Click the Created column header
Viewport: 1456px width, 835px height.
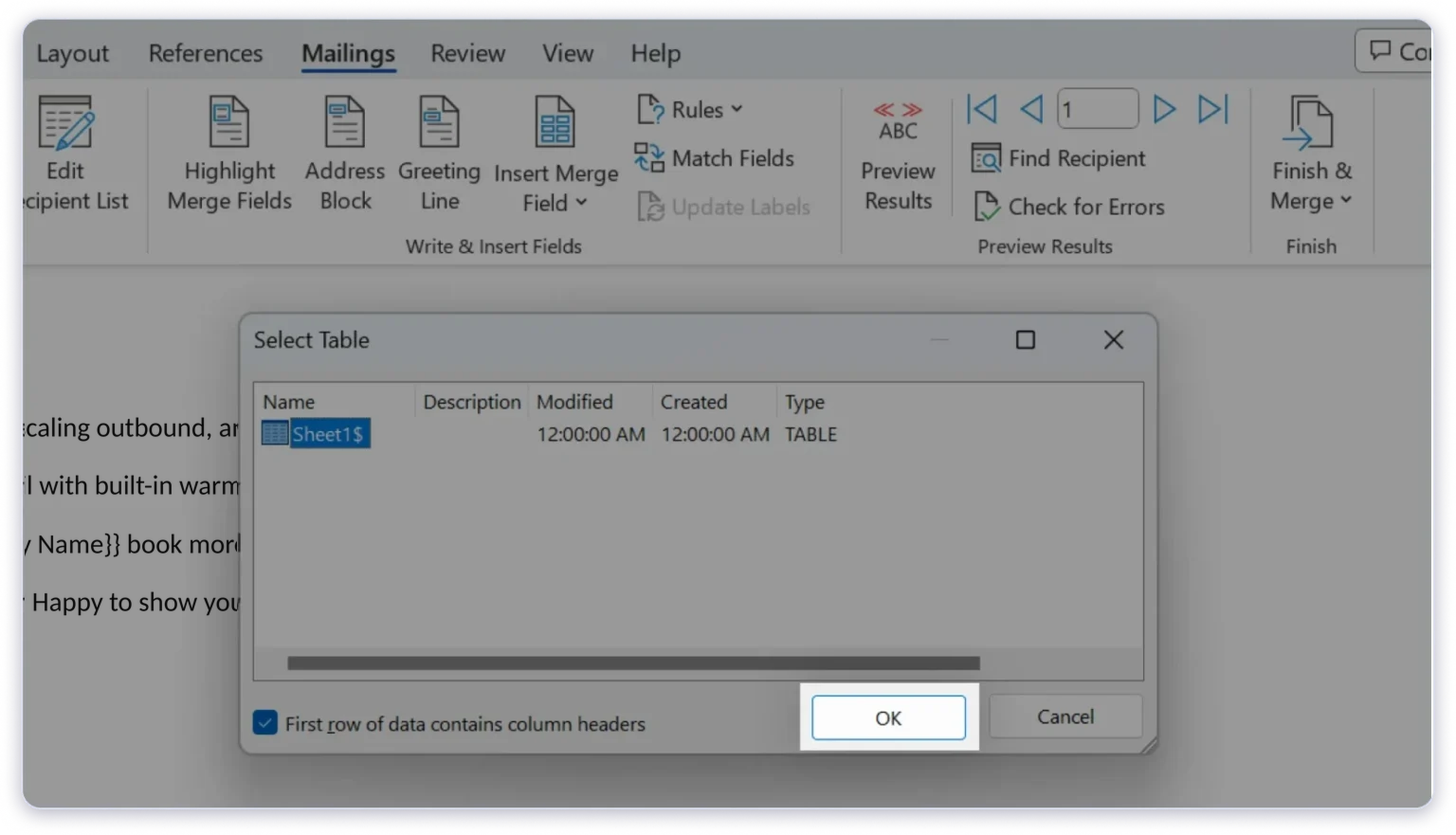[715, 402]
